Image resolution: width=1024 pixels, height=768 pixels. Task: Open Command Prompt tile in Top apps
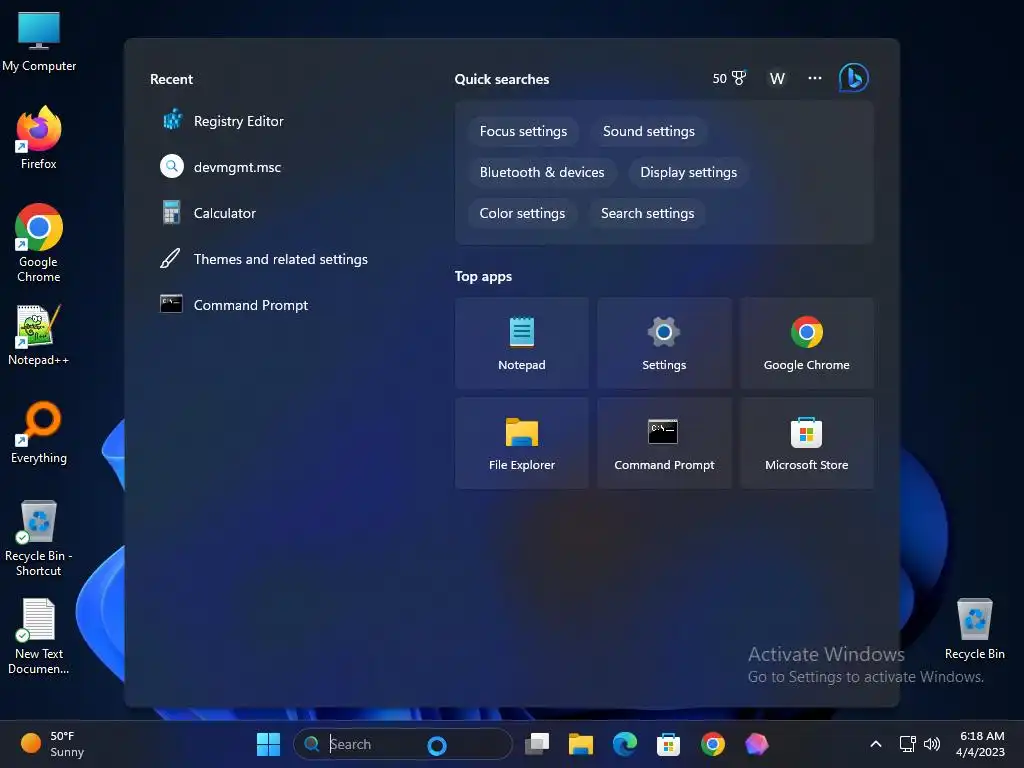[664, 443]
